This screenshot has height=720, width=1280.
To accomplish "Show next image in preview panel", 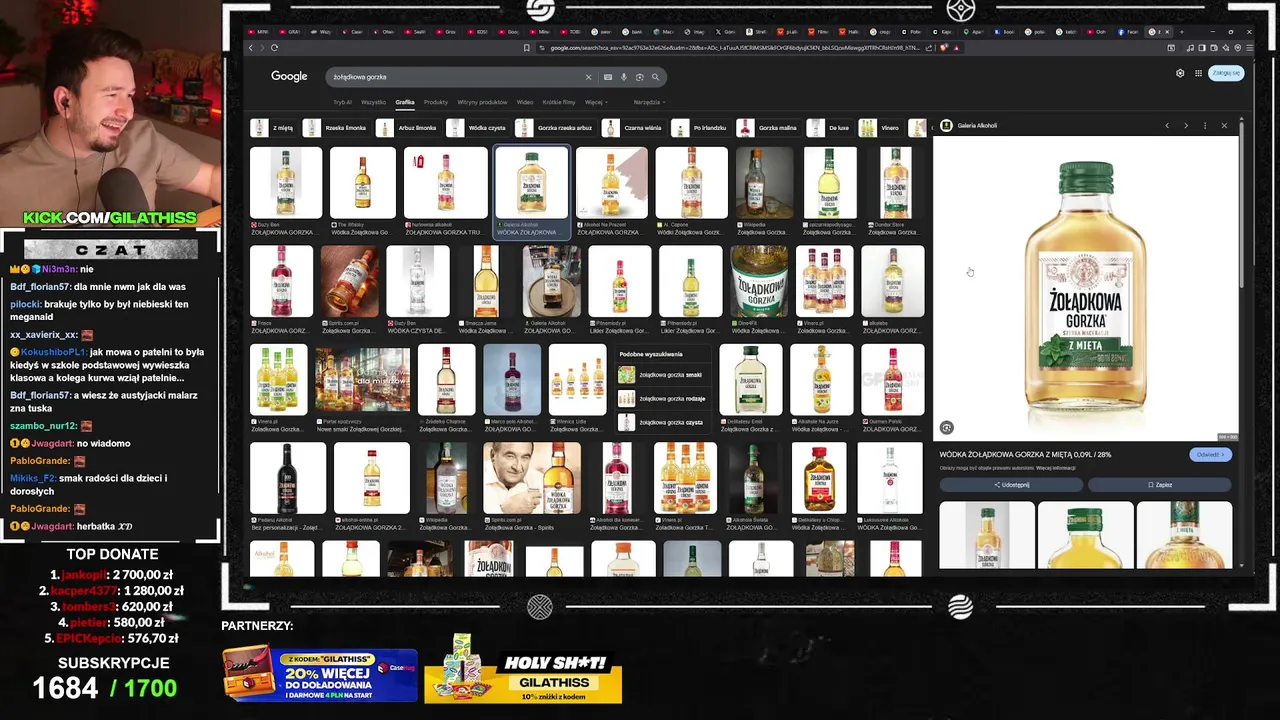I will 1186,126.
